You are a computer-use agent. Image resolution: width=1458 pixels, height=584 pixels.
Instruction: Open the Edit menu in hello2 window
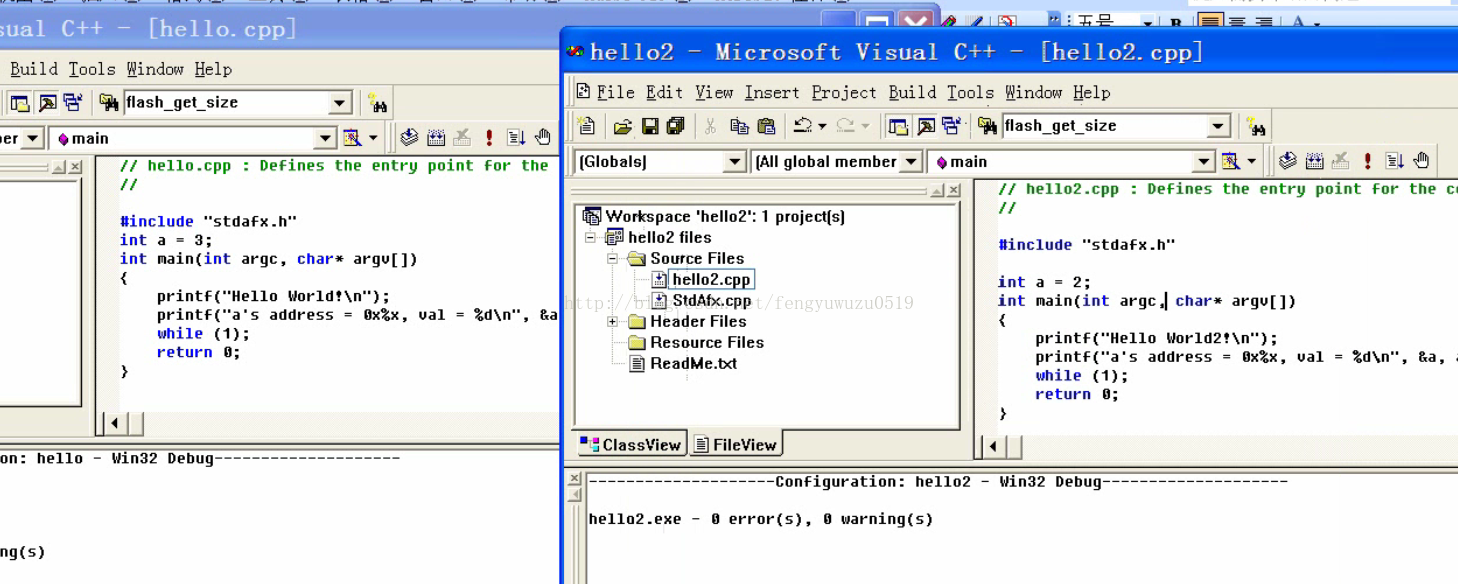664,92
